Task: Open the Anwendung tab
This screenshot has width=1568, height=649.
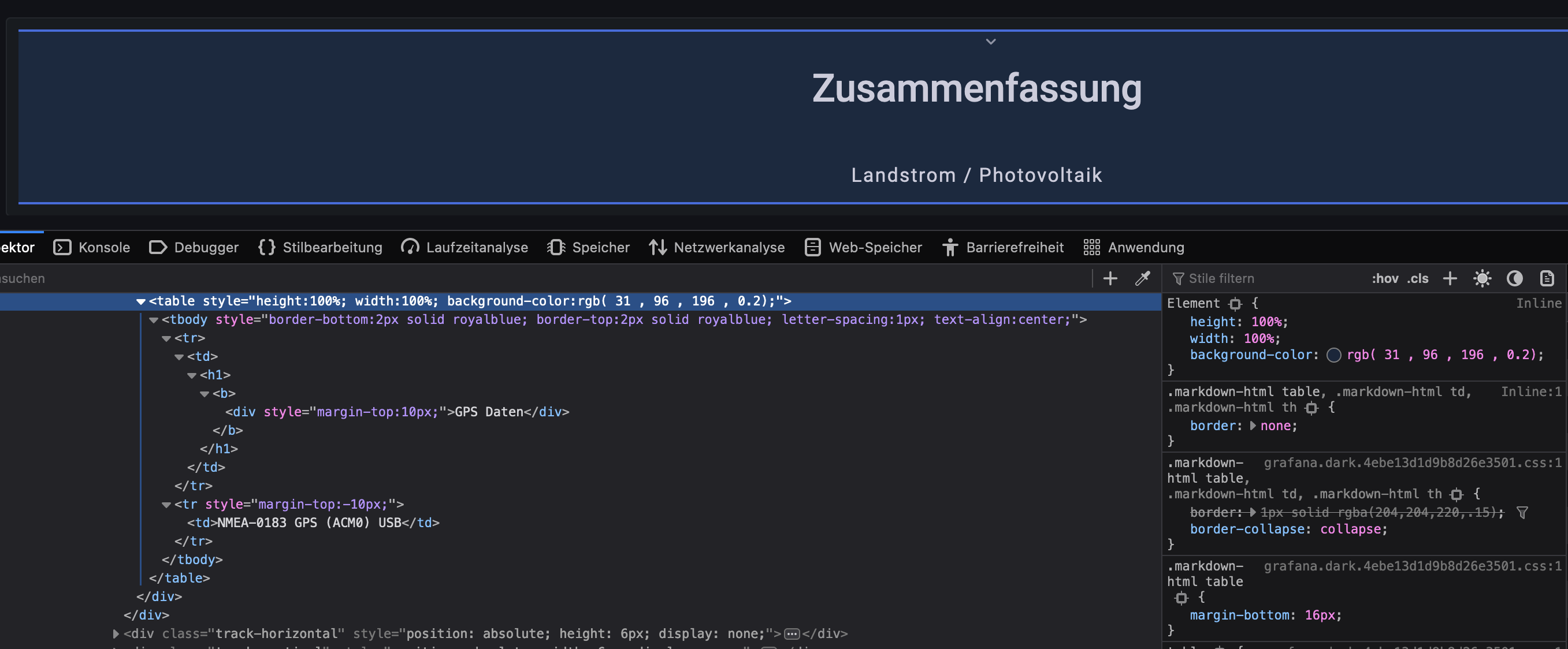Action: click(x=1134, y=247)
